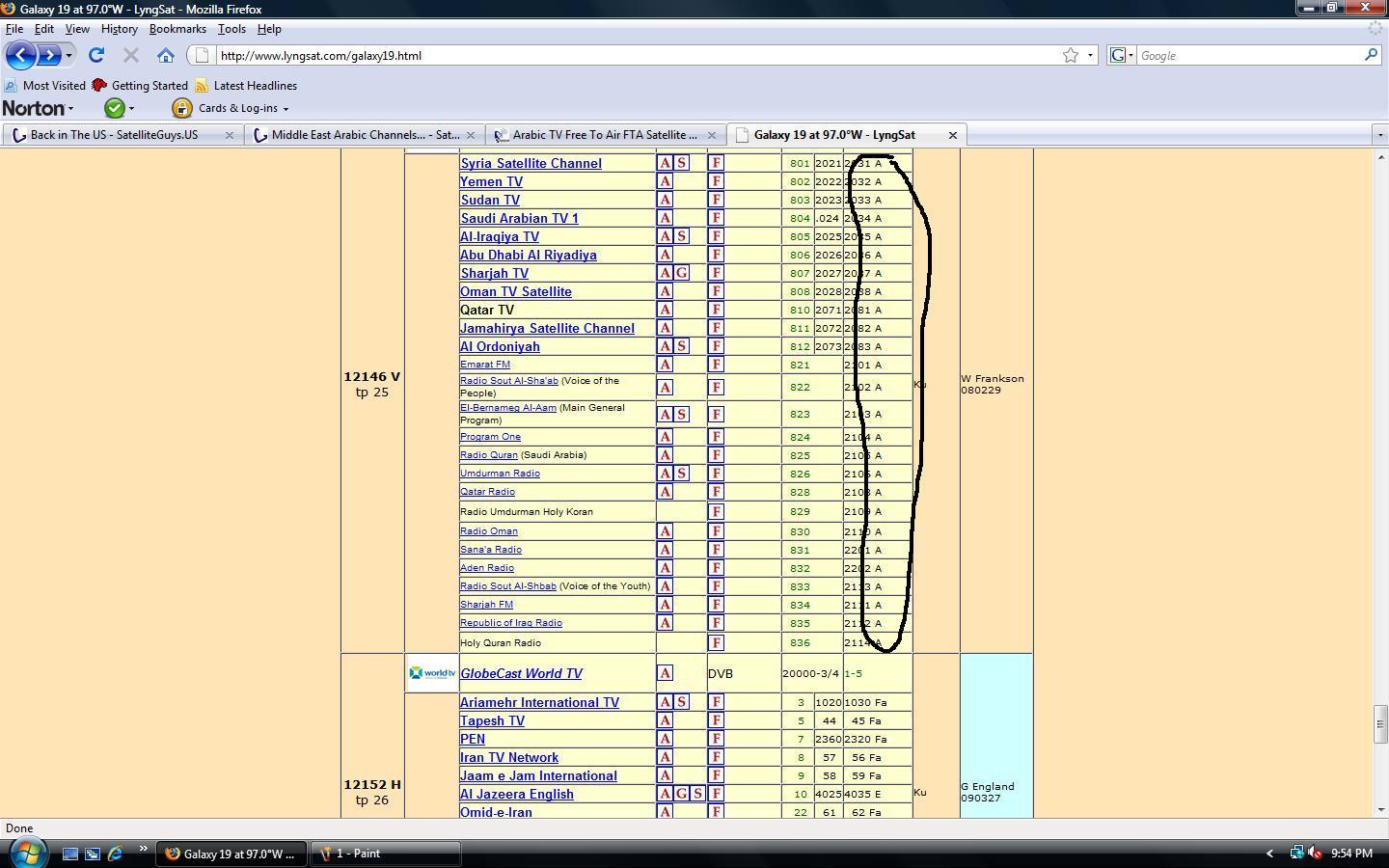The height and width of the screenshot is (868, 1389).
Task: Click the F icon in Holy Quran Radio row
Action: tap(716, 642)
